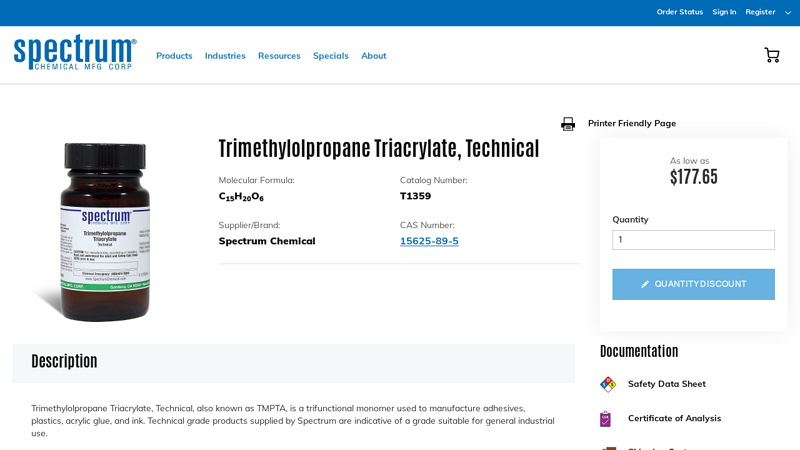Open the shopping cart icon
Screen dimensions: 800x450
pyautogui.click(x=771, y=55)
